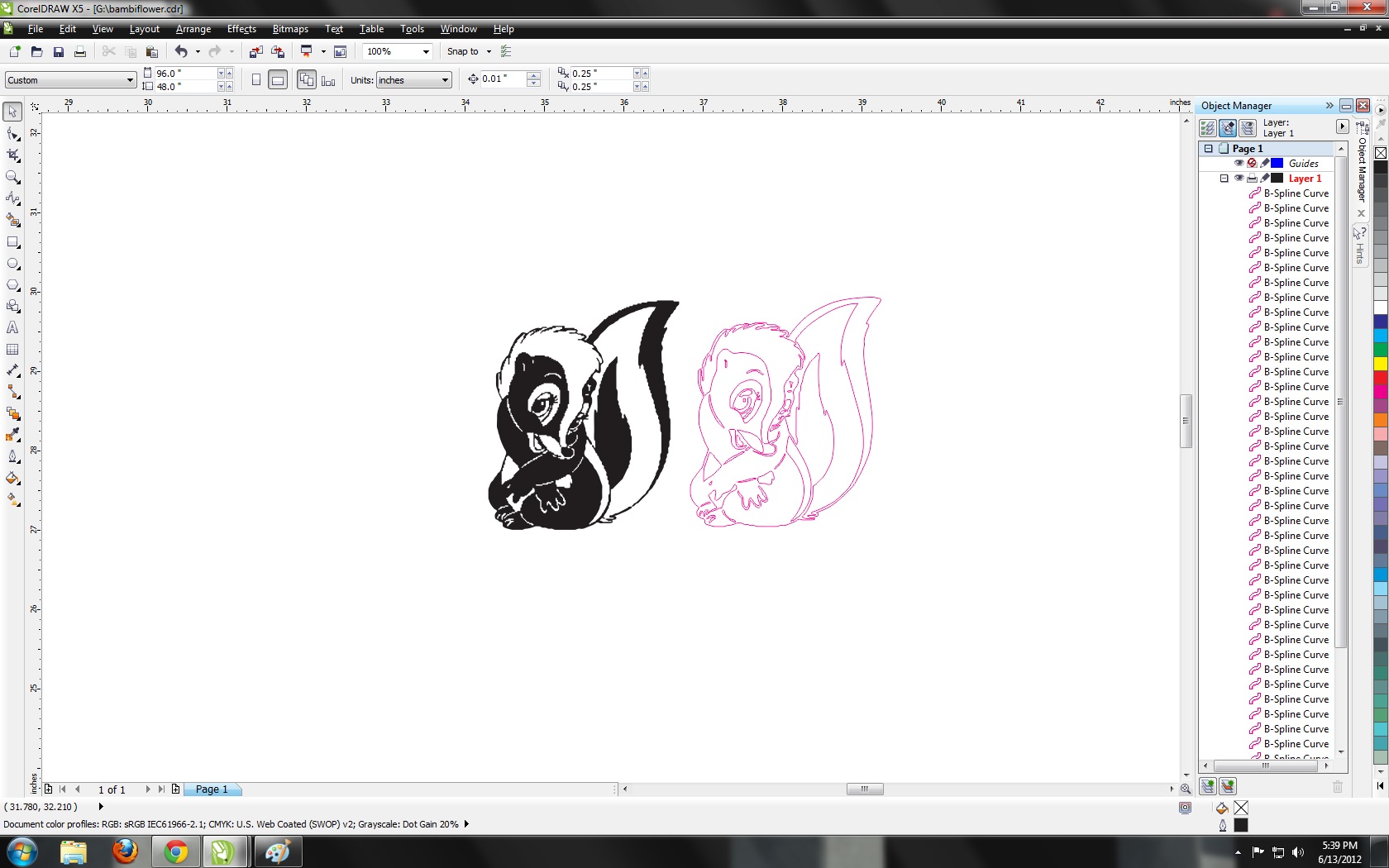Toggle printing for Guides layer

pos(1252,163)
